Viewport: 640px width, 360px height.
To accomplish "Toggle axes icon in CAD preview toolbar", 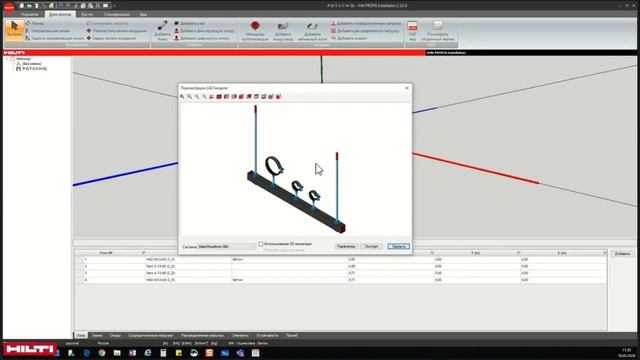I will click(211, 97).
